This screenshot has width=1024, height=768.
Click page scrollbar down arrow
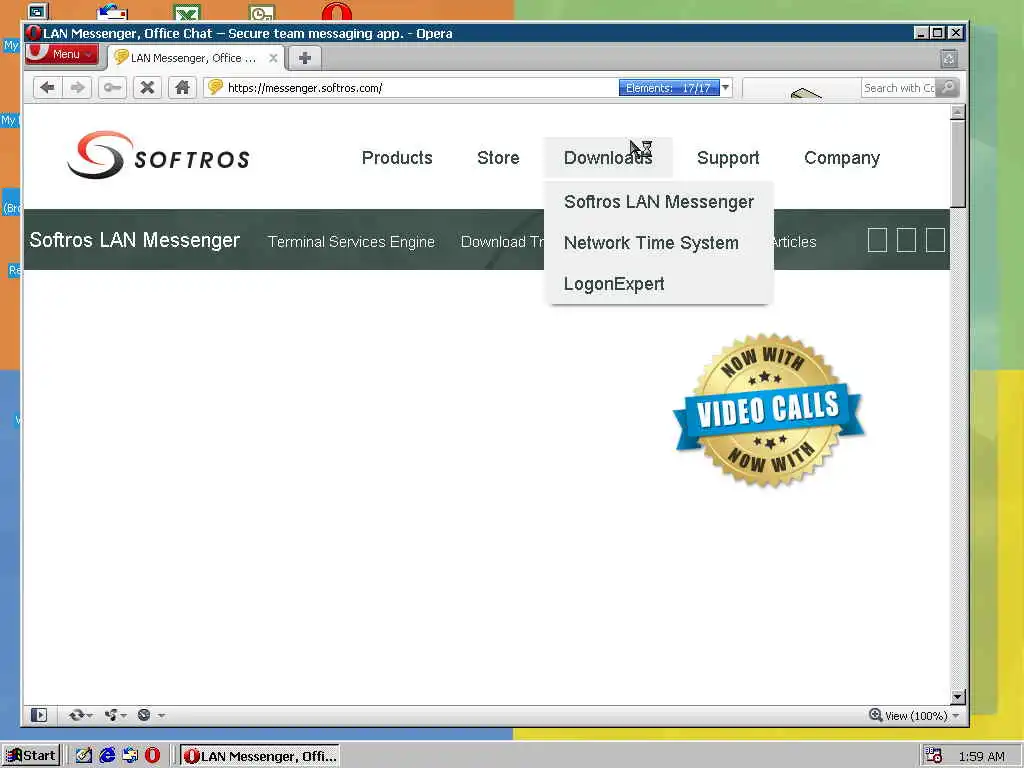[x=957, y=696]
